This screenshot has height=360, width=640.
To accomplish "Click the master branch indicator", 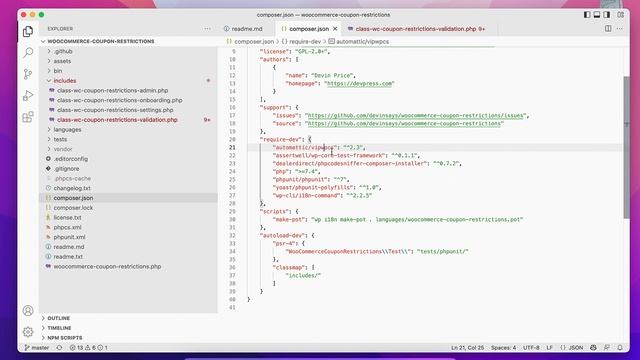I will click(x=37, y=347).
